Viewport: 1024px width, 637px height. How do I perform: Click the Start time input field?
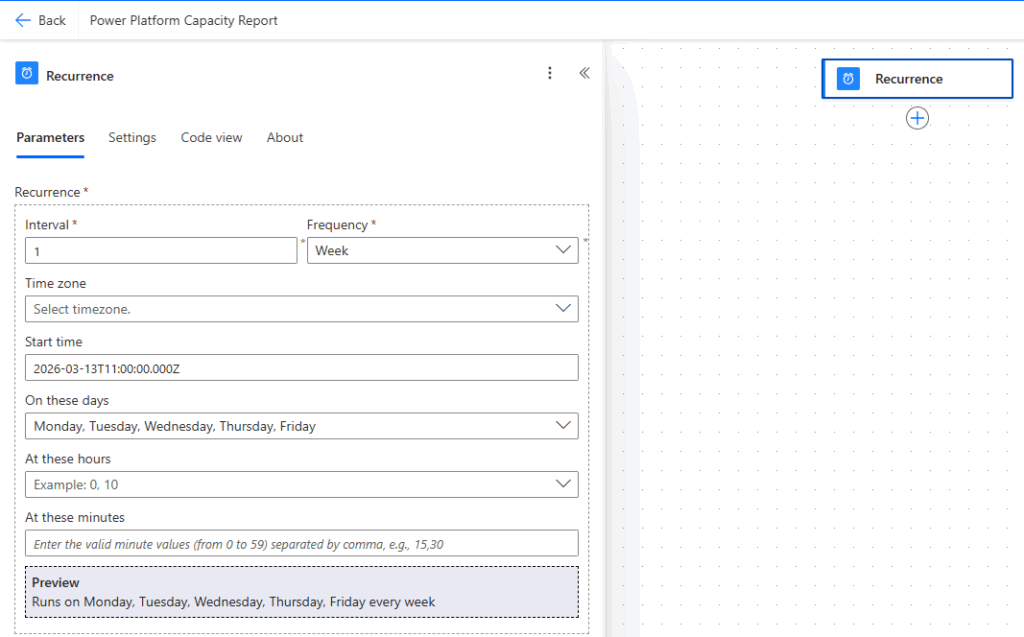click(x=302, y=368)
